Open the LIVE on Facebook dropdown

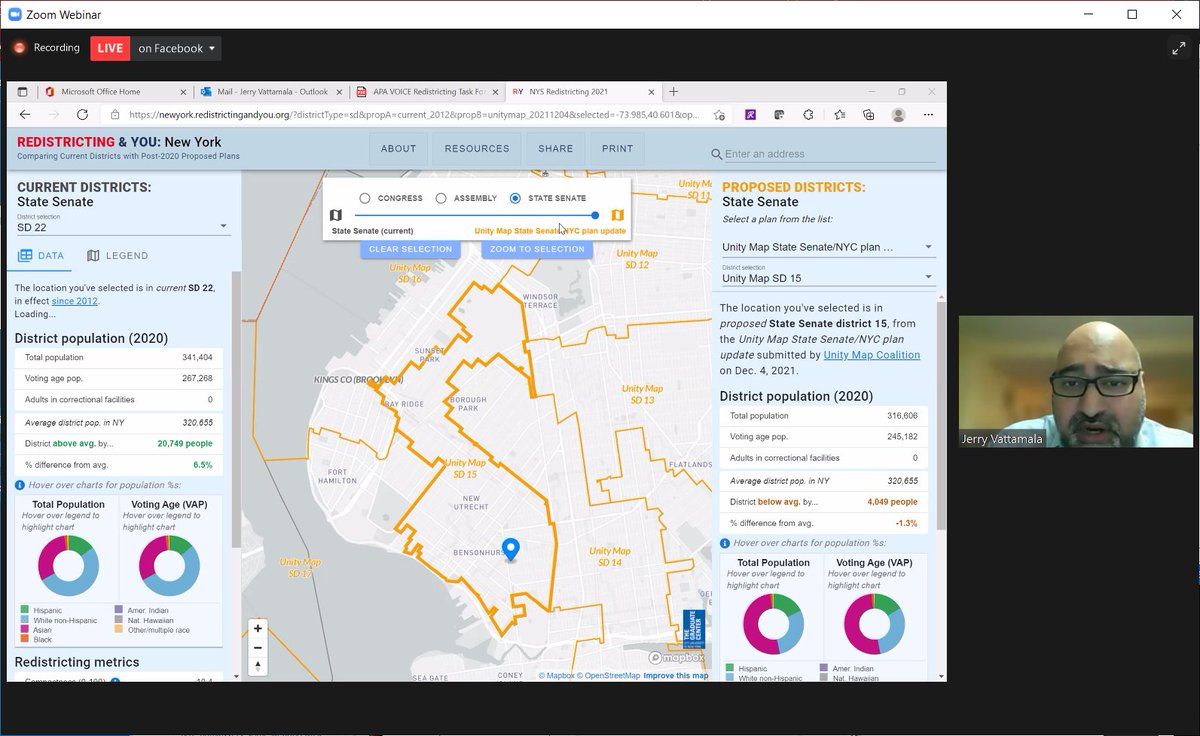coord(156,48)
